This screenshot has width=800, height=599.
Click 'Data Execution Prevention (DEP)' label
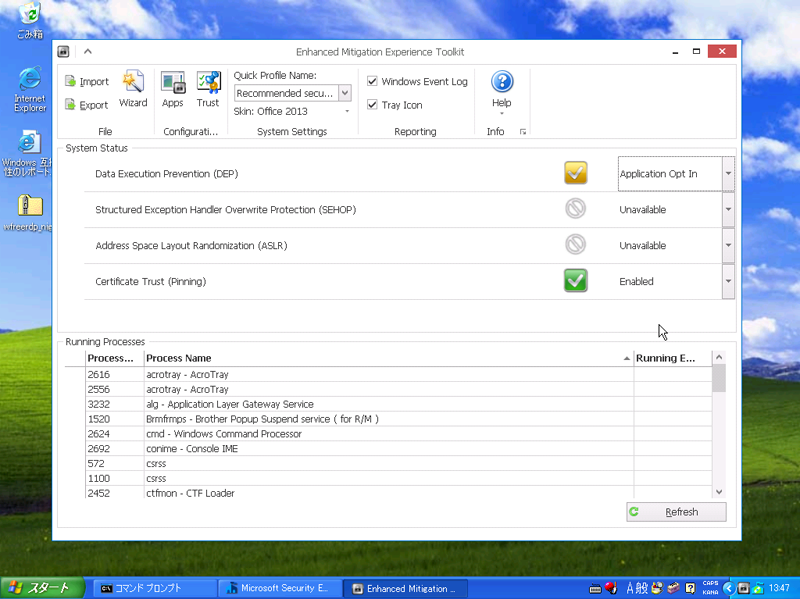[166, 173]
